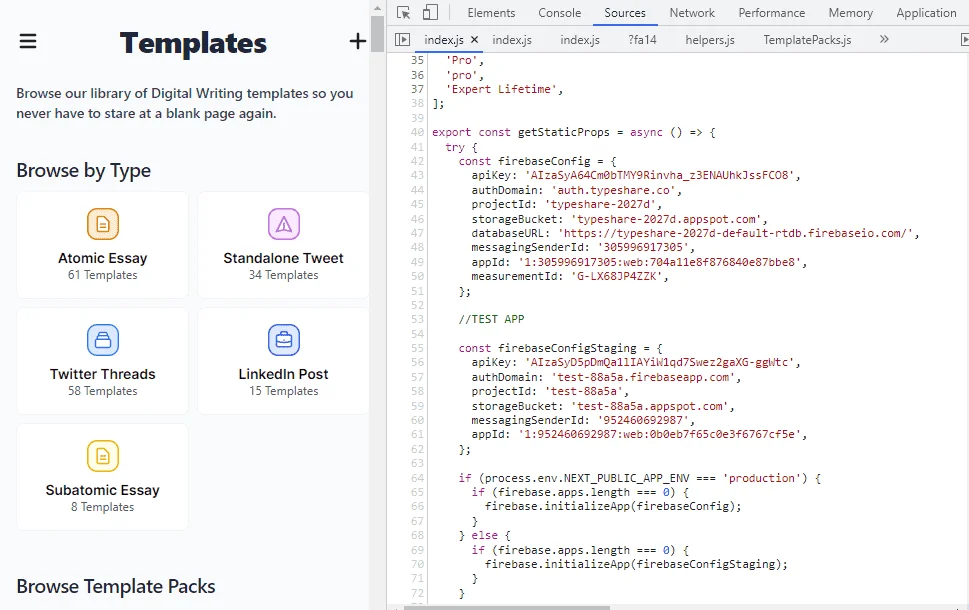Select the third index.js file tab
969x610 pixels.
[580, 40]
